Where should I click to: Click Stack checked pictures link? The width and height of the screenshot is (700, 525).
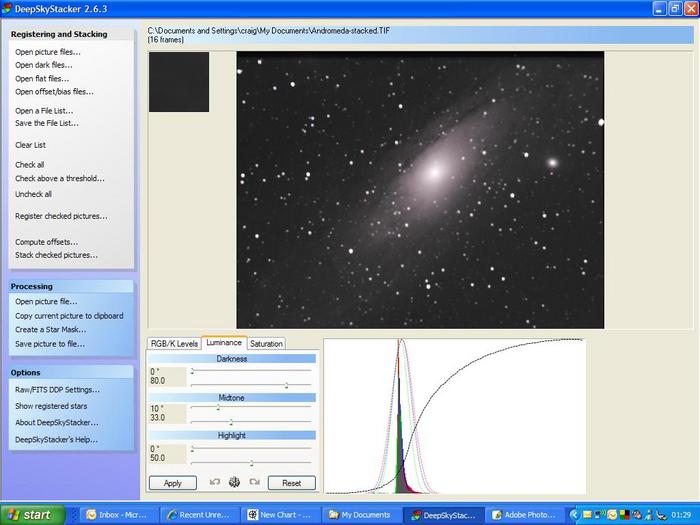click(56, 255)
